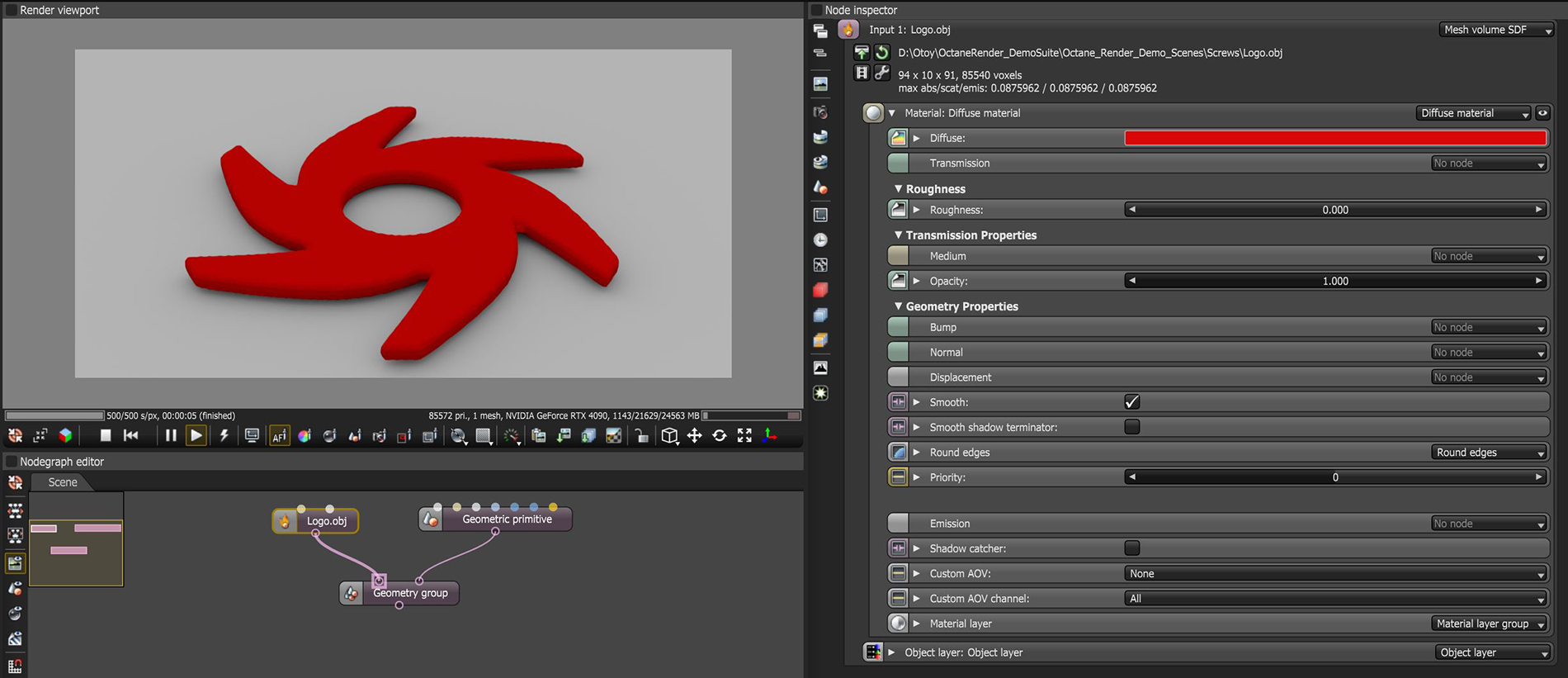
Task: Click the reload mesh file icon
Action: tap(882, 52)
